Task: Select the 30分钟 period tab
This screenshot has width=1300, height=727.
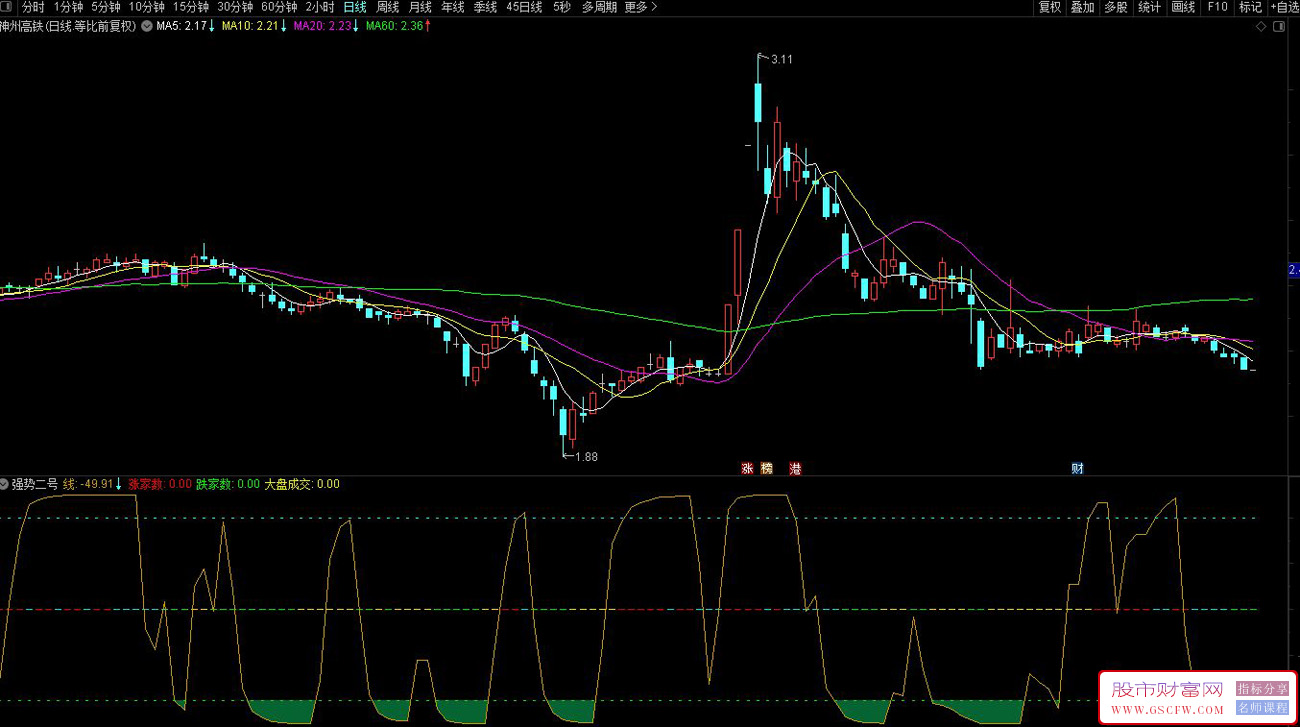Action: coord(235,7)
